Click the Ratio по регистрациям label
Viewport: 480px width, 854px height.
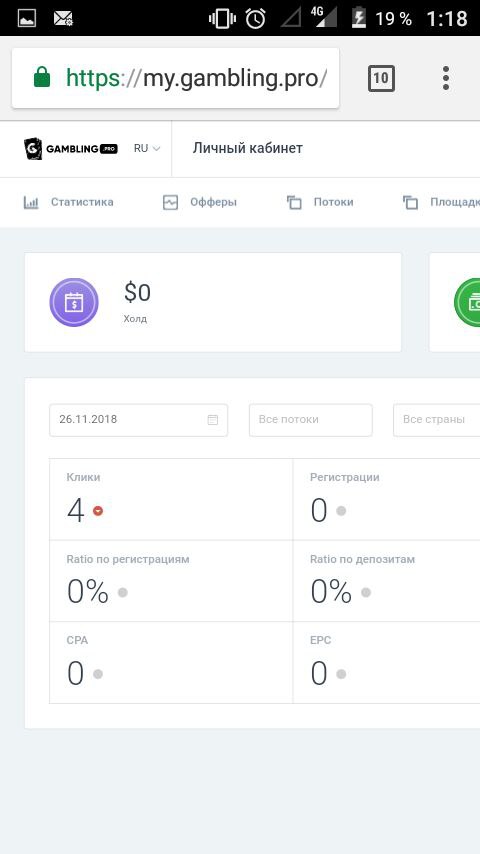pyautogui.click(x=128, y=559)
